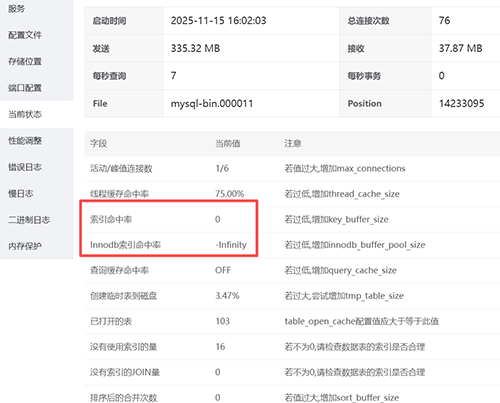Click the 活动/峰值连接数 row label
This screenshot has width=500, height=403.
tap(121, 168)
